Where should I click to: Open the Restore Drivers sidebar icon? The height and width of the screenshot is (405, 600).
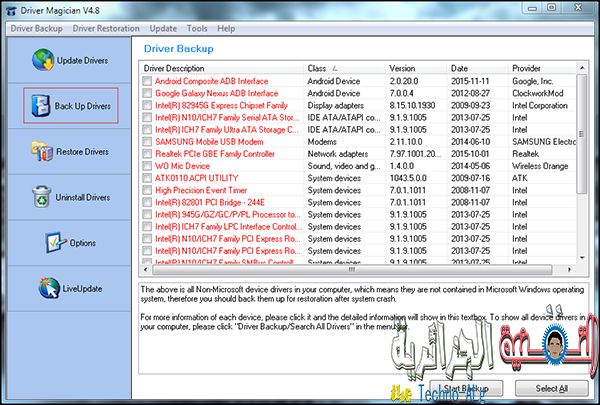click(x=39, y=152)
